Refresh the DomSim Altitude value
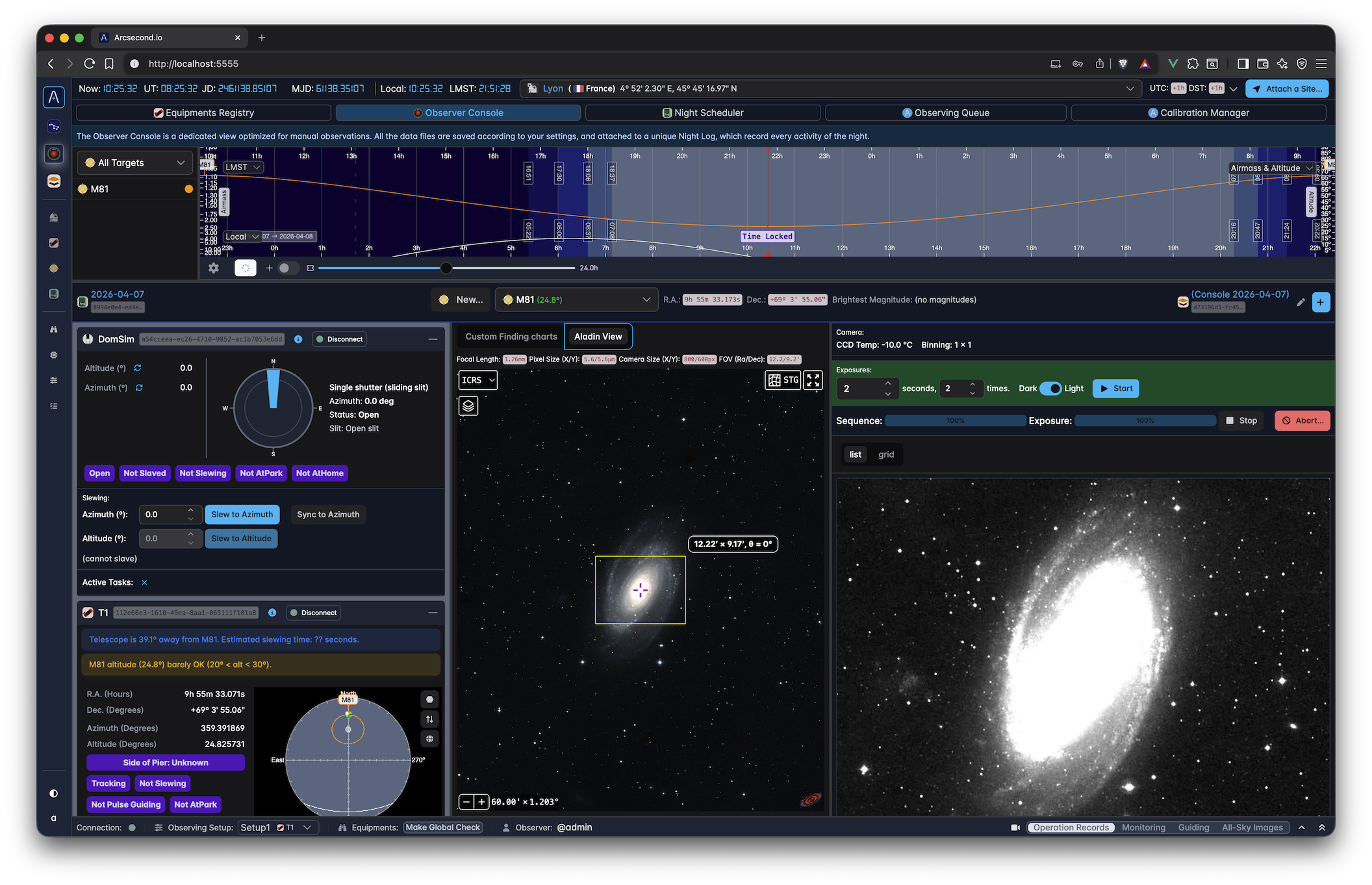Image resolution: width=1372 pixels, height=885 pixels. point(138,368)
